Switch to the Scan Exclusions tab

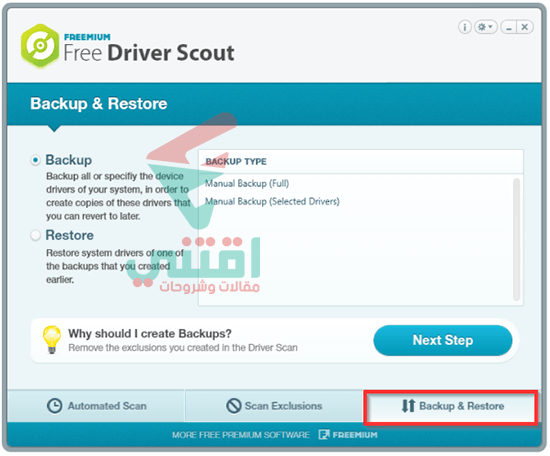(274, 406)
